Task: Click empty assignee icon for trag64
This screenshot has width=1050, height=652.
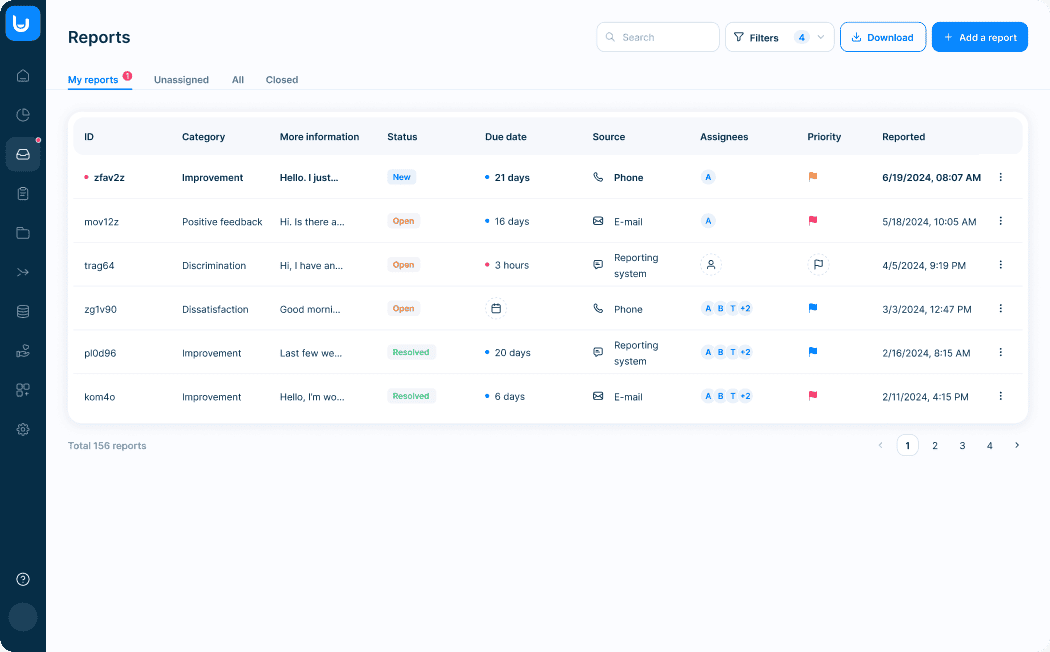Action: 711,265
